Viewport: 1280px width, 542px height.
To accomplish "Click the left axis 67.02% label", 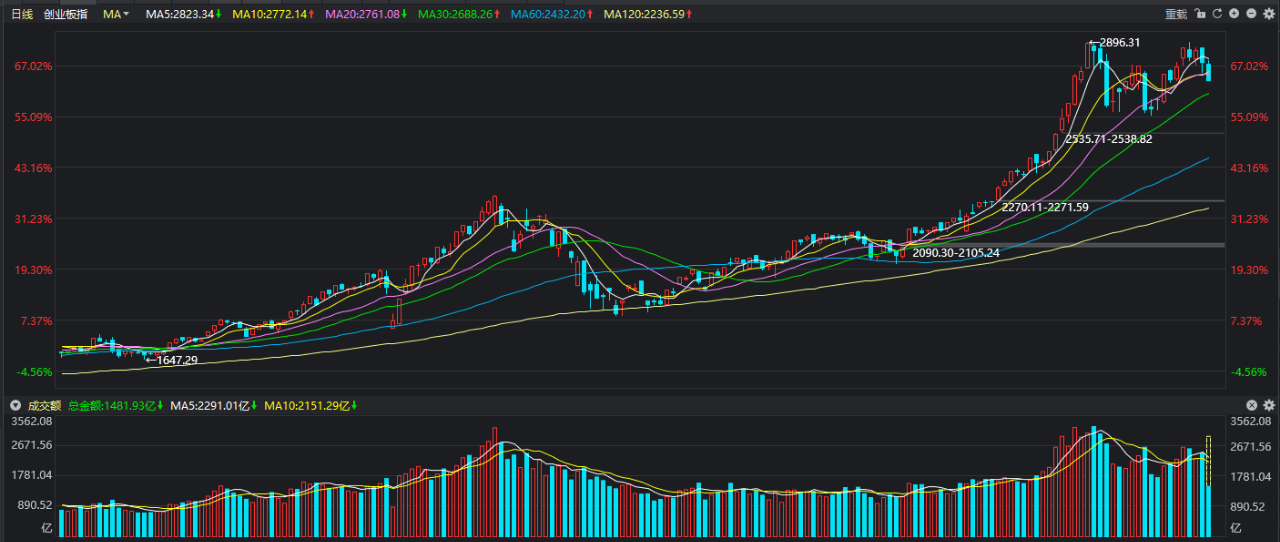I will [x=33, y=66].
